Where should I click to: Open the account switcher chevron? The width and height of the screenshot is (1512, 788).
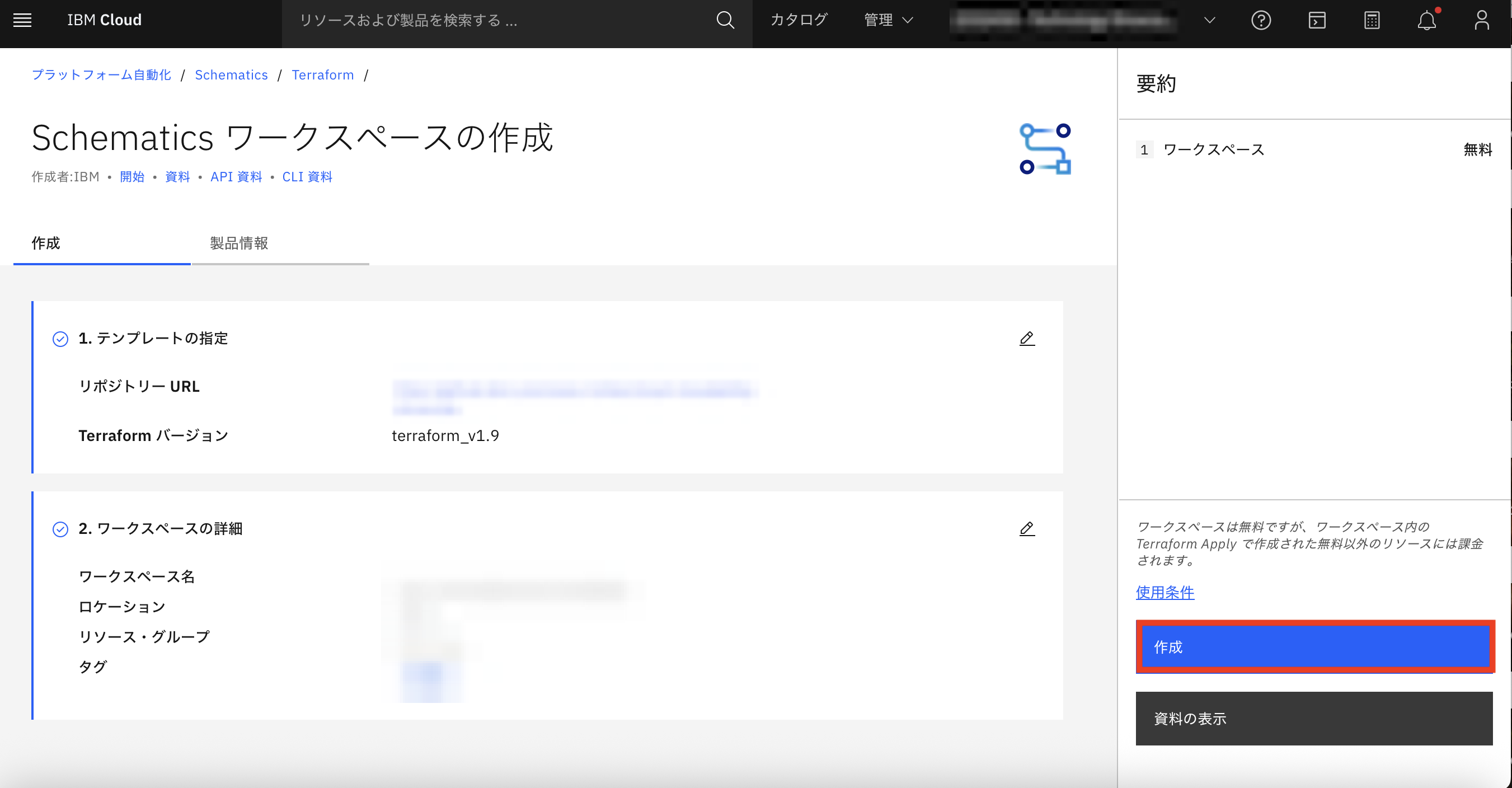click(x=1210, y=20)
